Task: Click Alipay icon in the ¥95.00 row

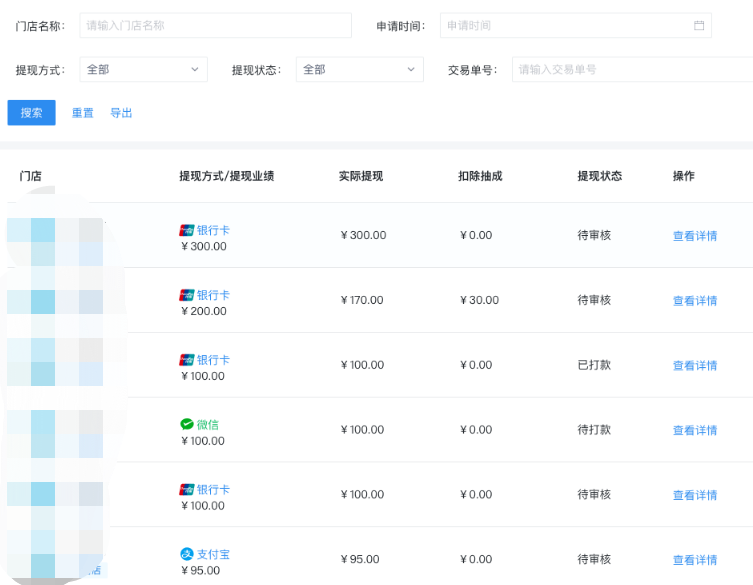Action: [x=186, y=554]
